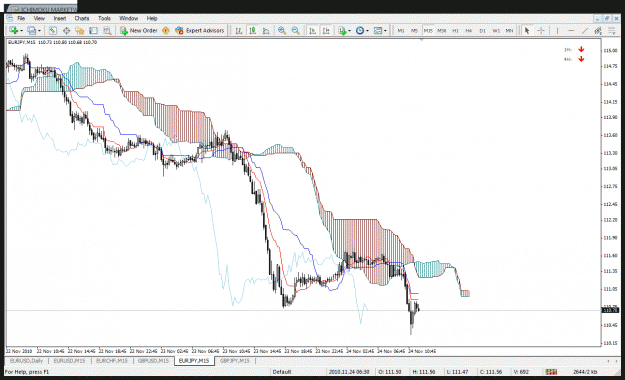625x380 pixels.
Task: Open the Data Window crosshair icon
Action: click(x=66, y=30)
